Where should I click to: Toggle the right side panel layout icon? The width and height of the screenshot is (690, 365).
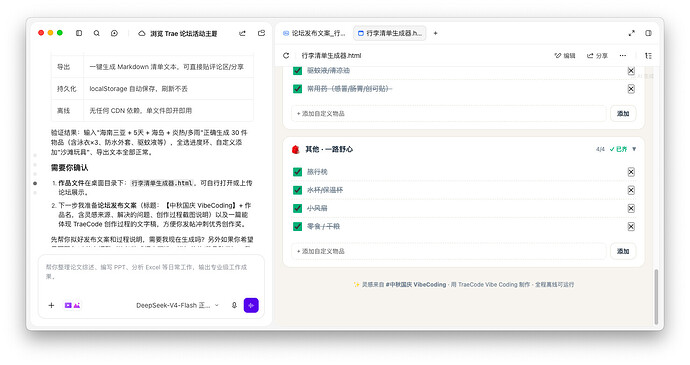coord(648,33)
